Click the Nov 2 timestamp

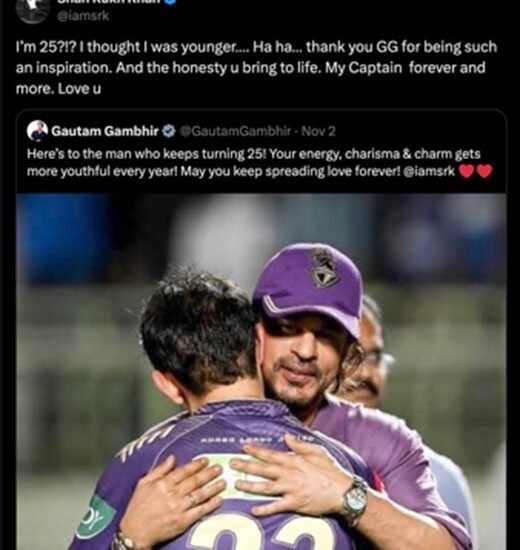318,131
